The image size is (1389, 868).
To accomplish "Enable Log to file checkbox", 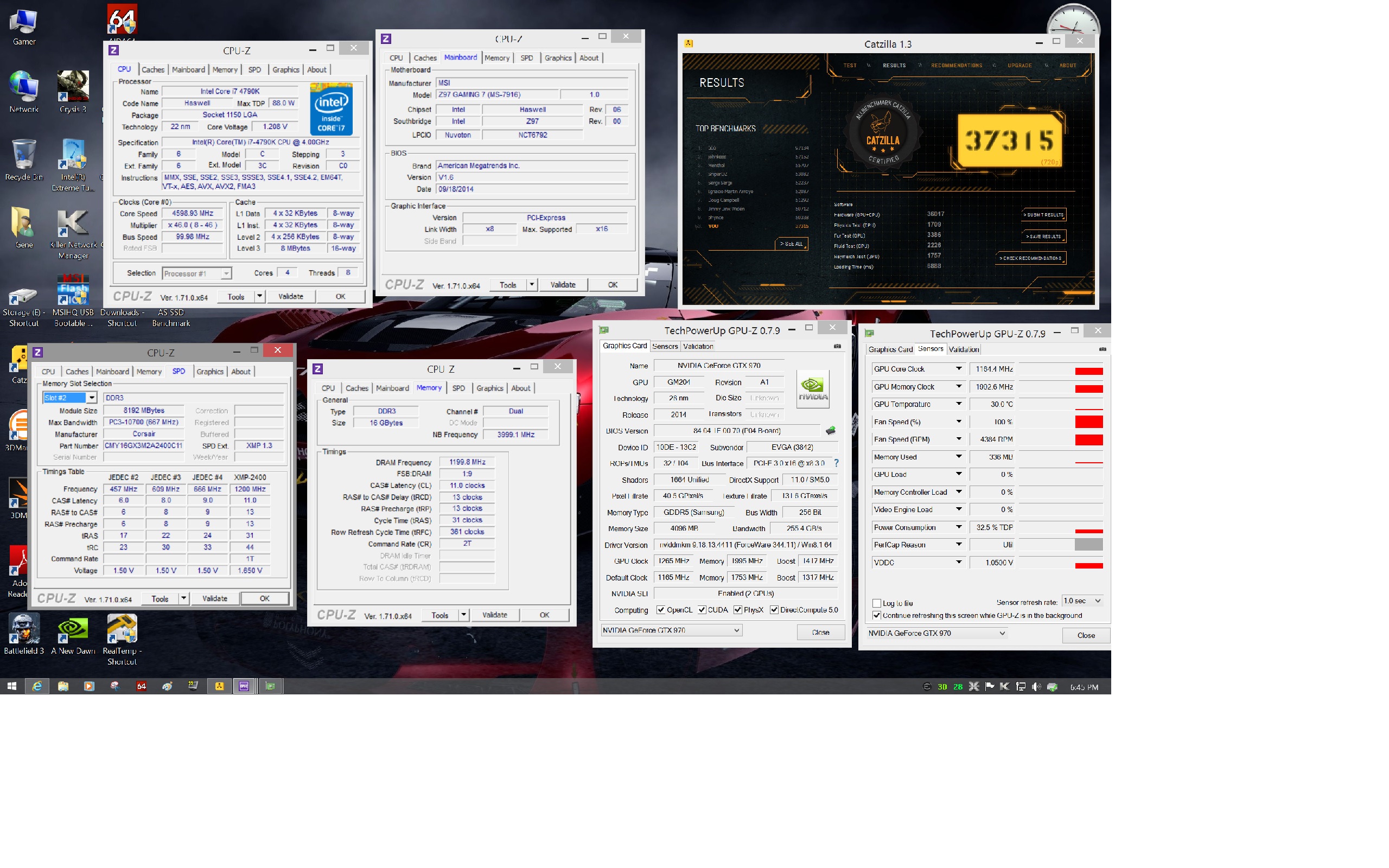I will click(x=876, y=603).
